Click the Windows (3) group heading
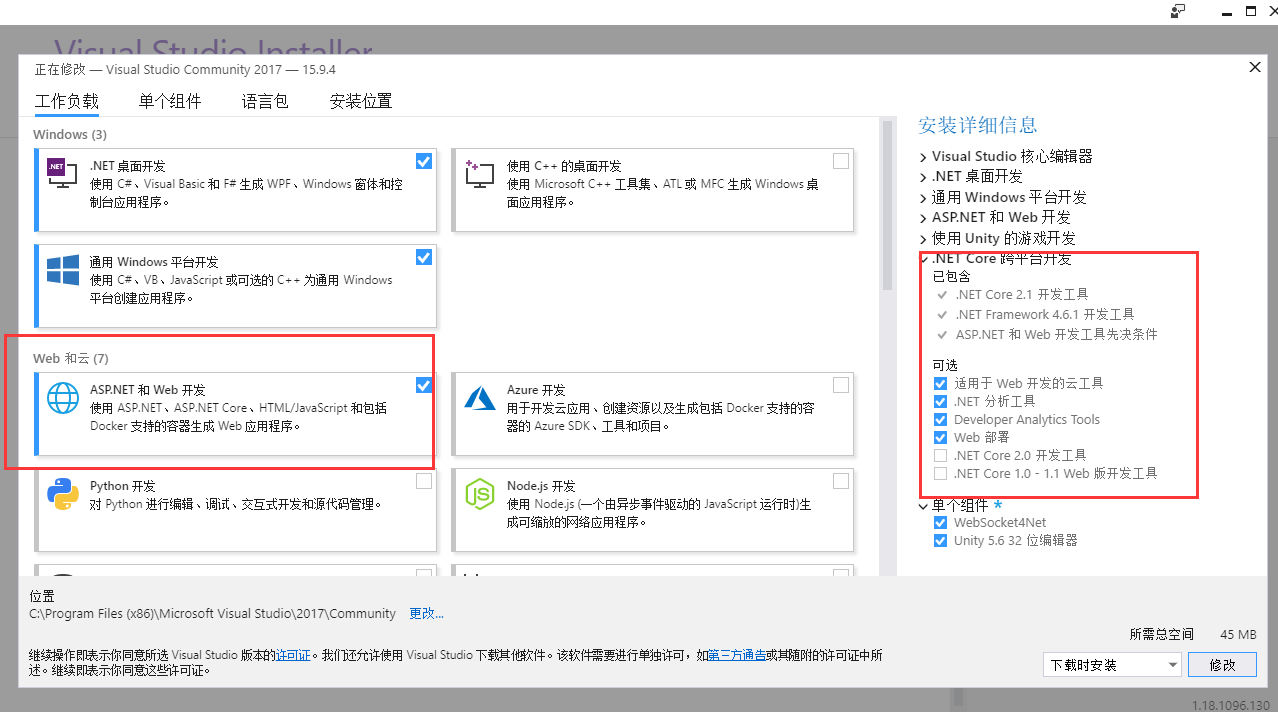 [70, 134]
